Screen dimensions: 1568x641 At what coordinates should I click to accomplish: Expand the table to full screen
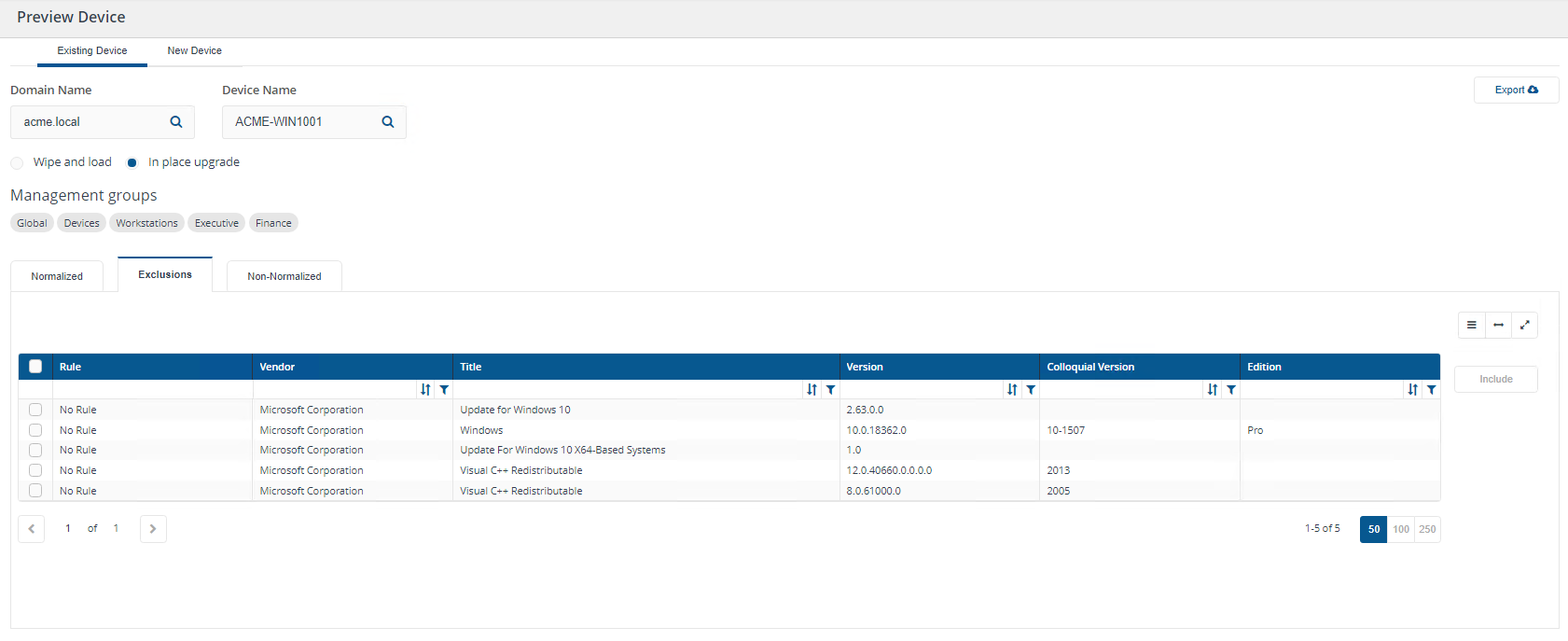(1524, 325)
